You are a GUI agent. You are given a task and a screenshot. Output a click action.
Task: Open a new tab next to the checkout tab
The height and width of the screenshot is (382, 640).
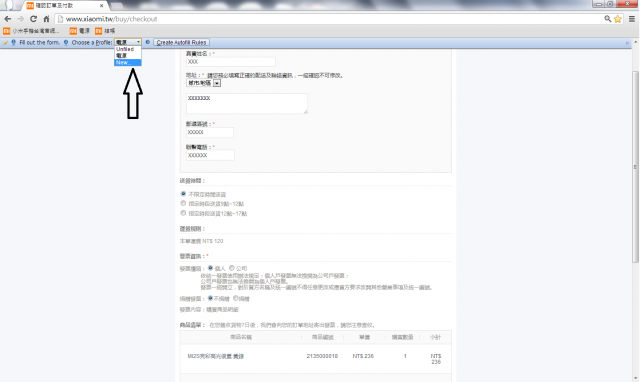(117, 6)
